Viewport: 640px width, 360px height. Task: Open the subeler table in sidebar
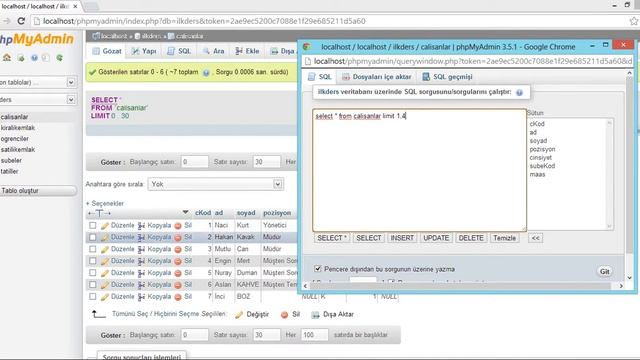pos(11,160)
